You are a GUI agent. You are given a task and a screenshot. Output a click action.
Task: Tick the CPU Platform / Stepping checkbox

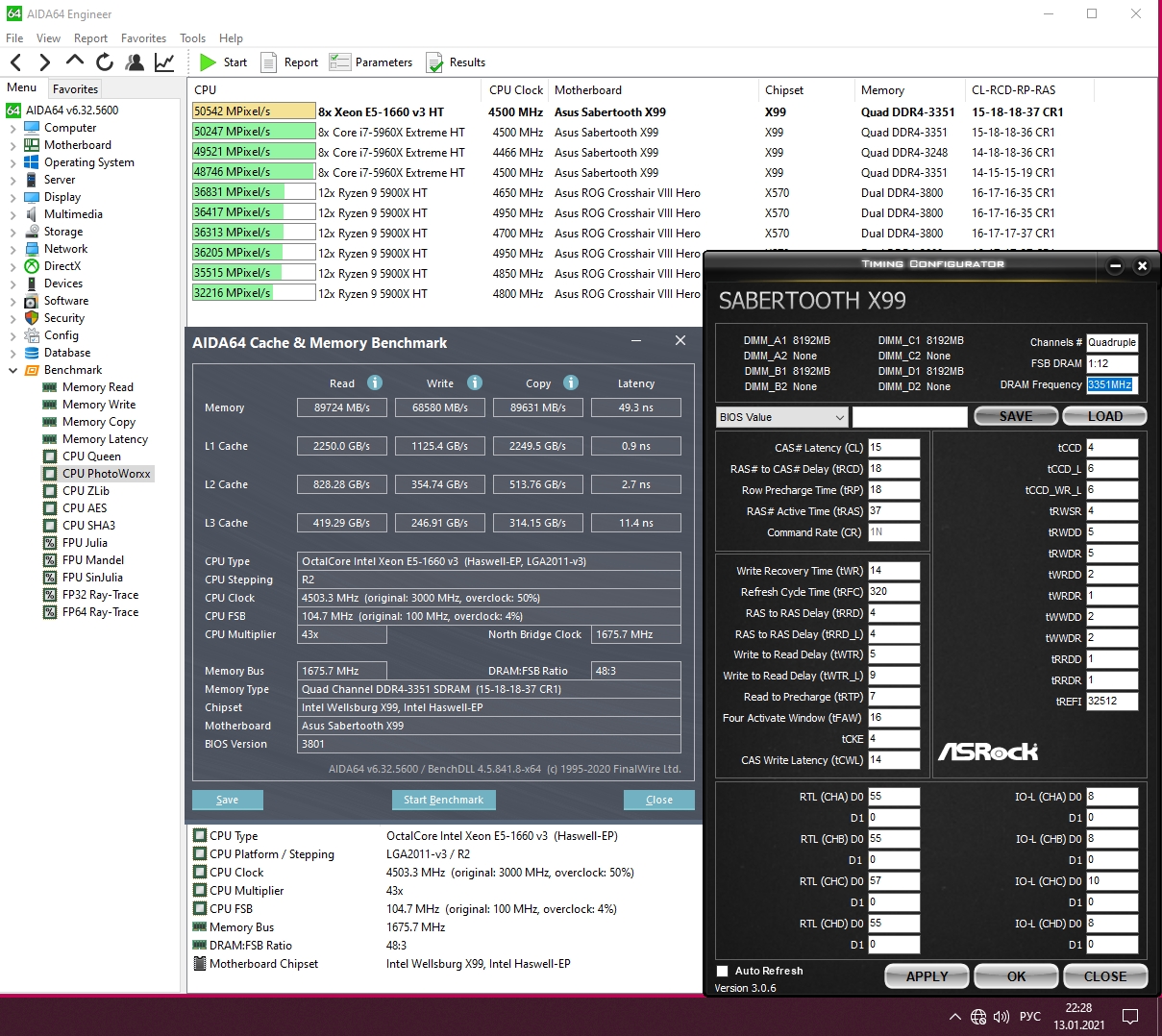click(200, 854)
